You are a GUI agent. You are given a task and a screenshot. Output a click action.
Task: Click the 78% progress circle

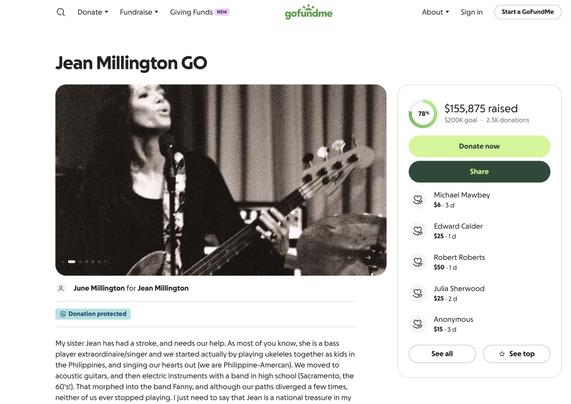coord(423,114)
